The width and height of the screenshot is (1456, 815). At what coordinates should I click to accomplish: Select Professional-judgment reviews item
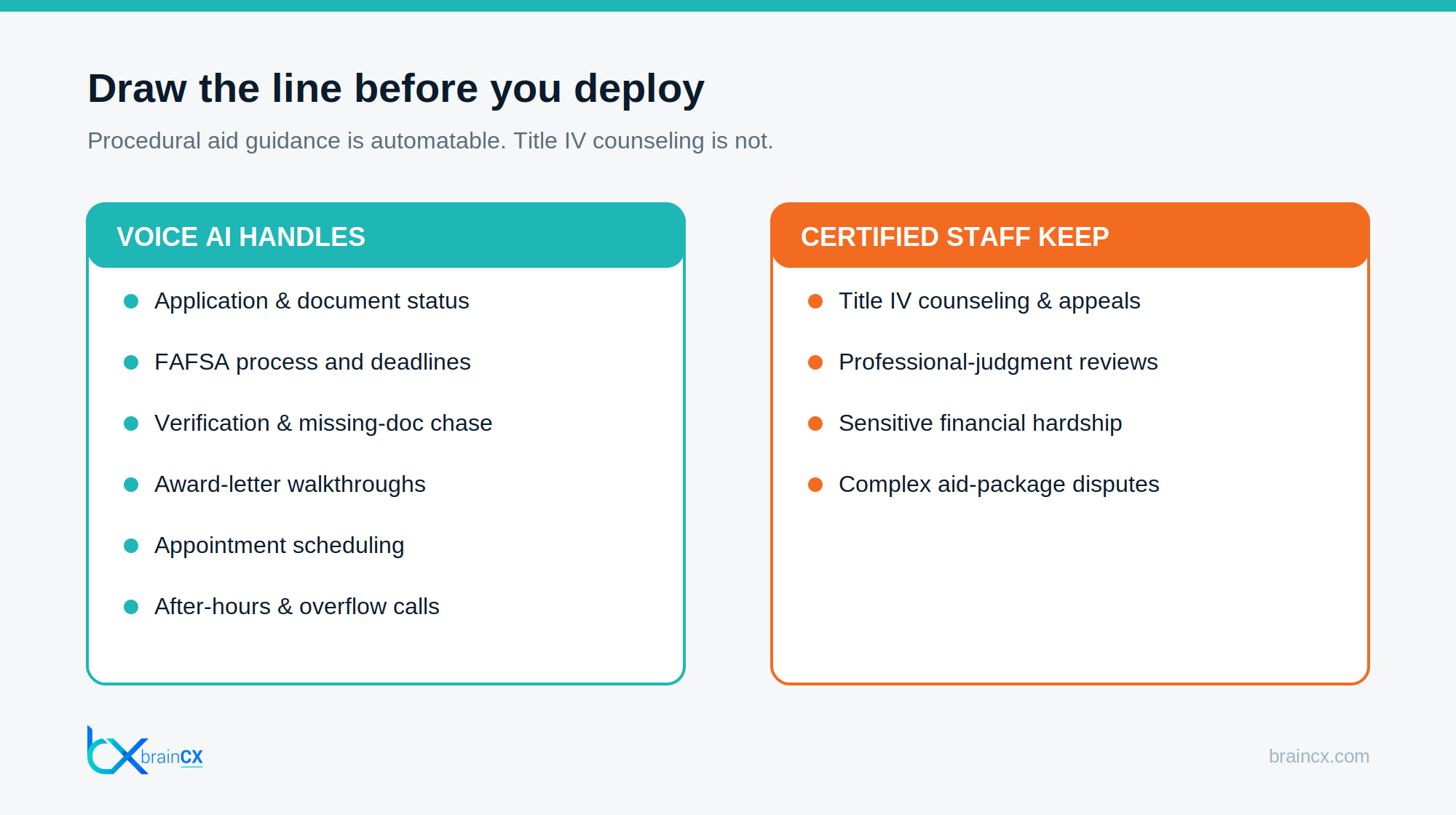(998, 362)
